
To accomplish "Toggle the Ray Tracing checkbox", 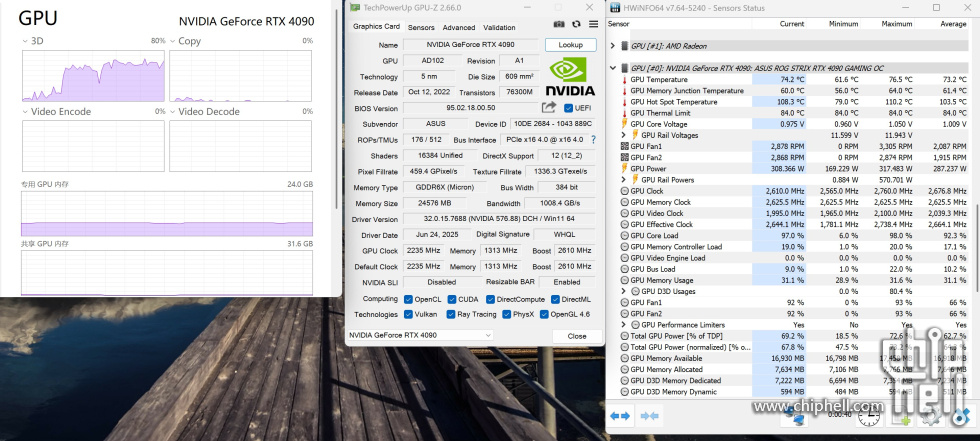I will 451,314.
